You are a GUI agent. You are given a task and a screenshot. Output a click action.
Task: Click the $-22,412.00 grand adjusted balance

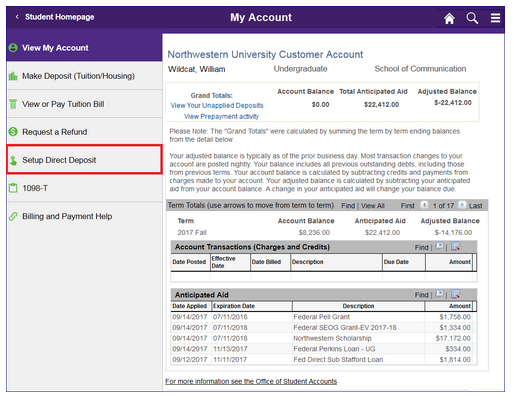[x=453, y=103]
